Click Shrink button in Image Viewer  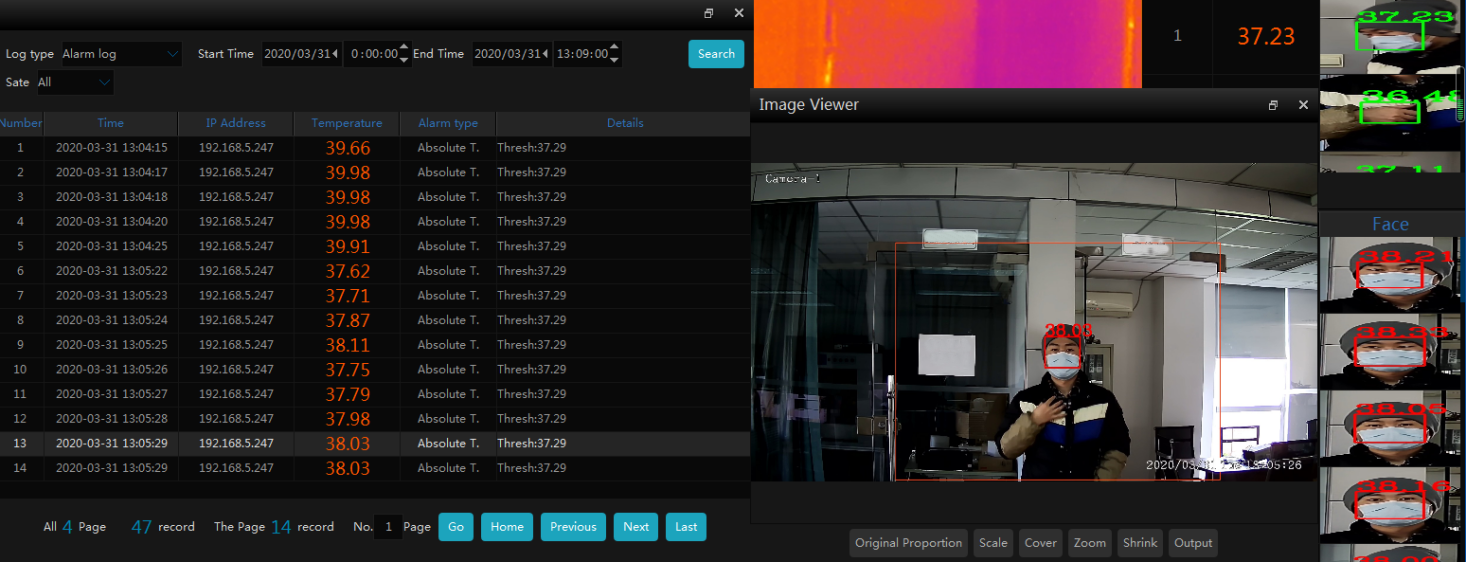click(x=1140, y=543)
